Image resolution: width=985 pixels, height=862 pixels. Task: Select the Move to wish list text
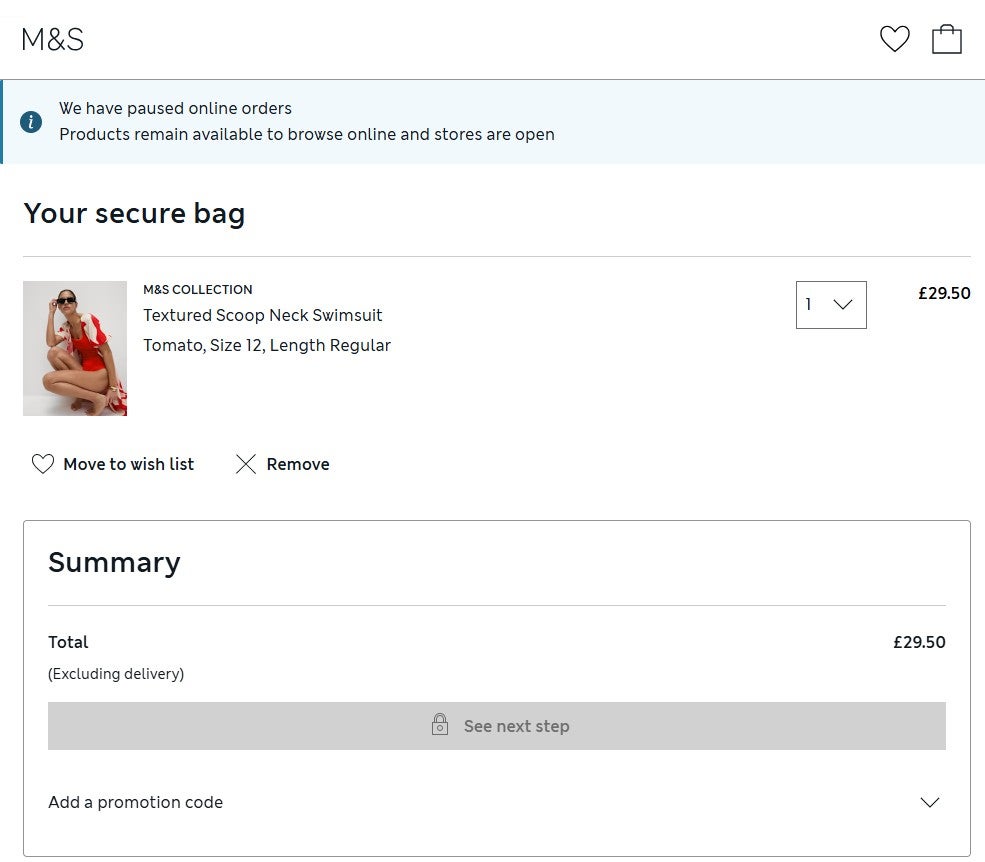128,464
